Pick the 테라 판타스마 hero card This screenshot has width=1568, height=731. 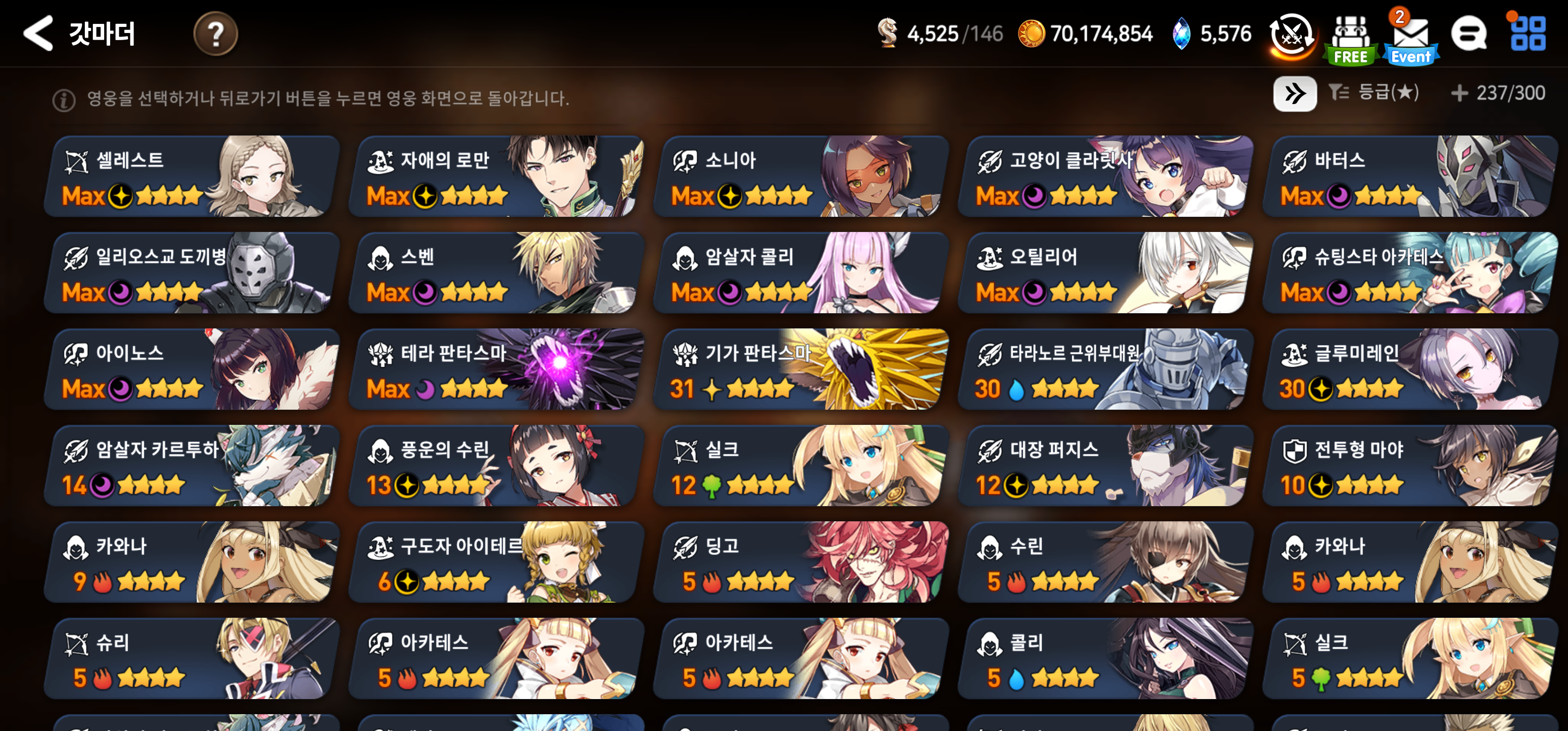point(496,369)
